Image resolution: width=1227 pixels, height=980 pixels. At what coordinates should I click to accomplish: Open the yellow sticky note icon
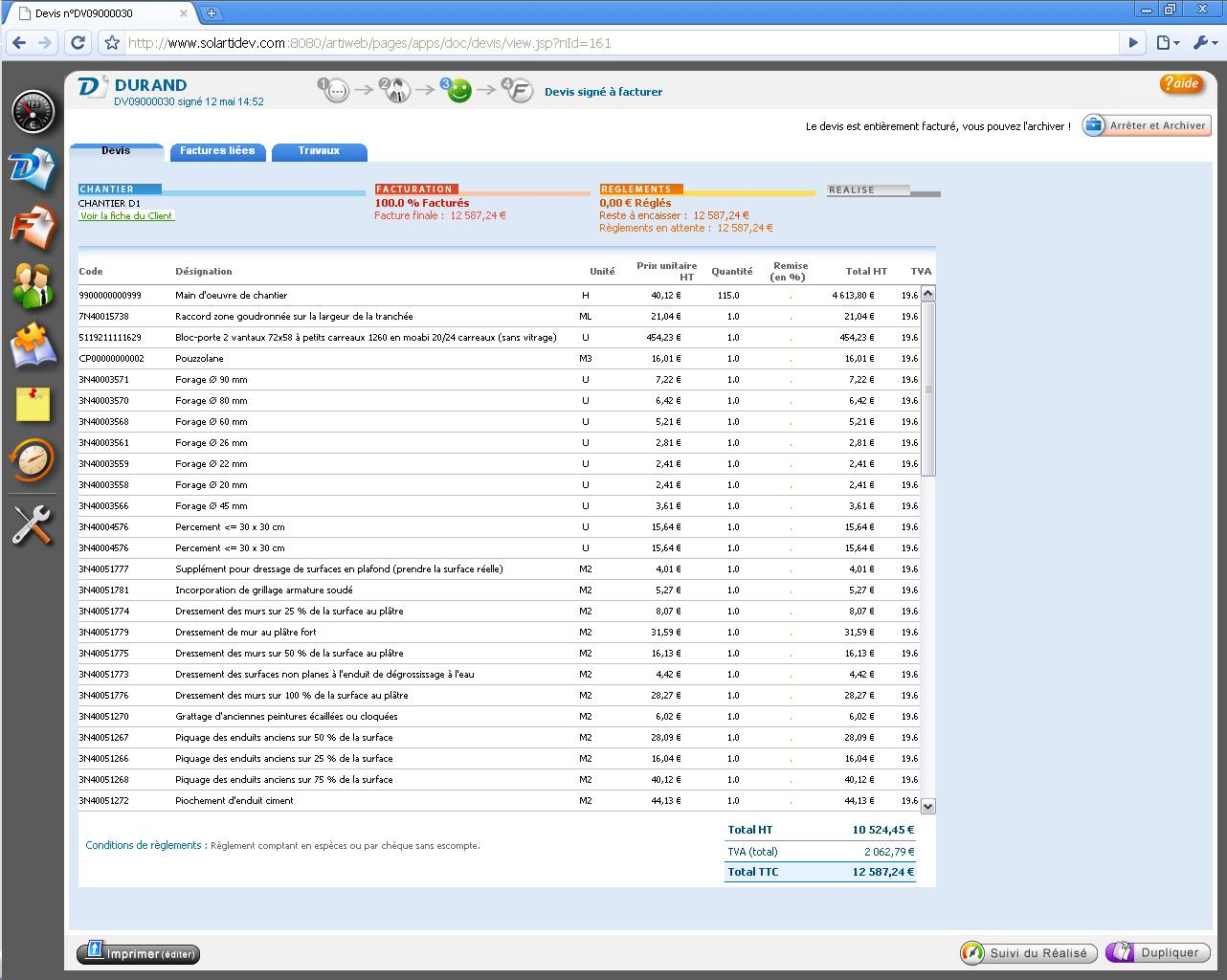pos(33,404)
